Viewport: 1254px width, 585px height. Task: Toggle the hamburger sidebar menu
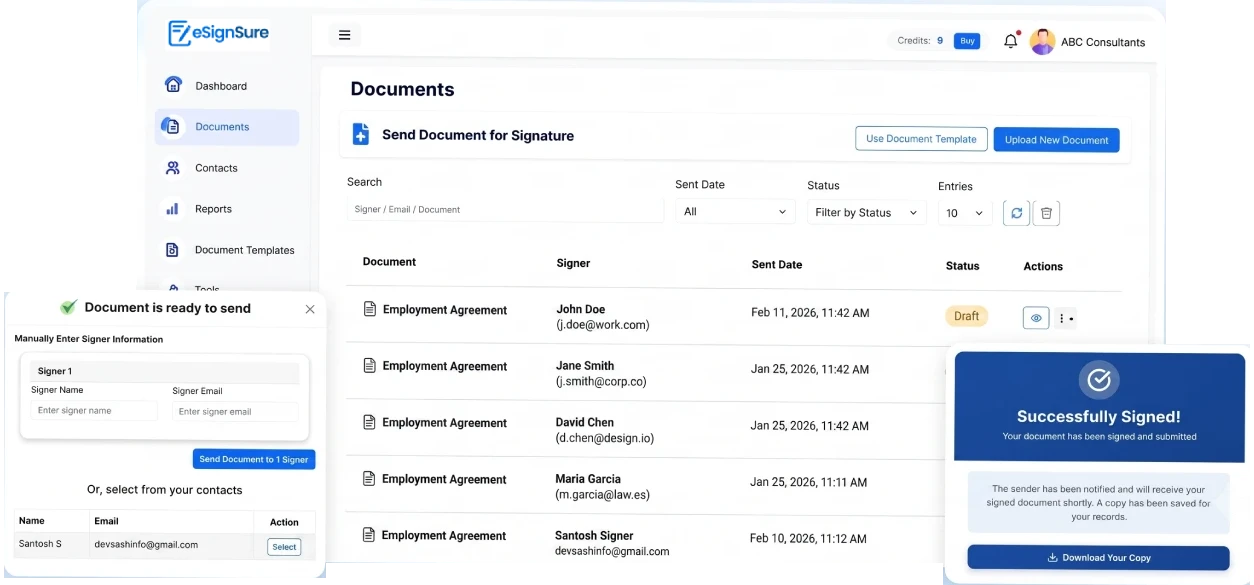(x=344, y=35)
